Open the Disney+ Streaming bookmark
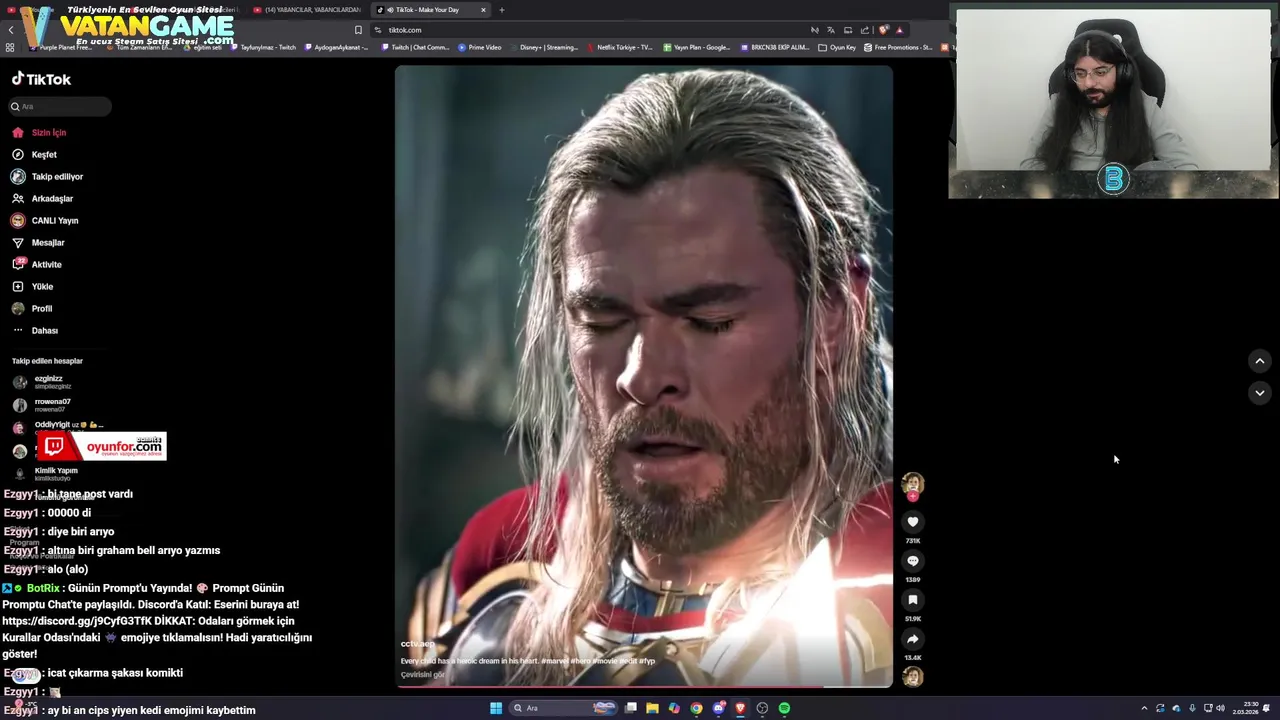 [x=544, y=47]
